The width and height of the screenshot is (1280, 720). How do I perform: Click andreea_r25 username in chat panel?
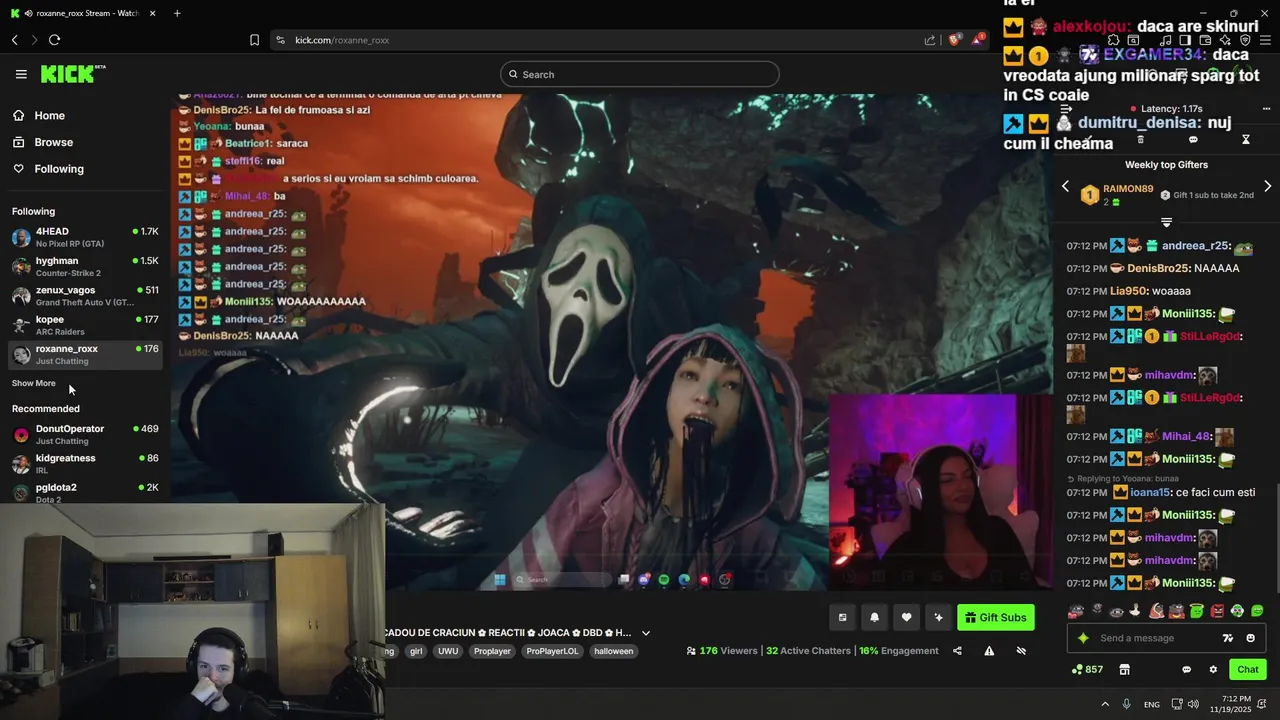tap(1196, 246)
